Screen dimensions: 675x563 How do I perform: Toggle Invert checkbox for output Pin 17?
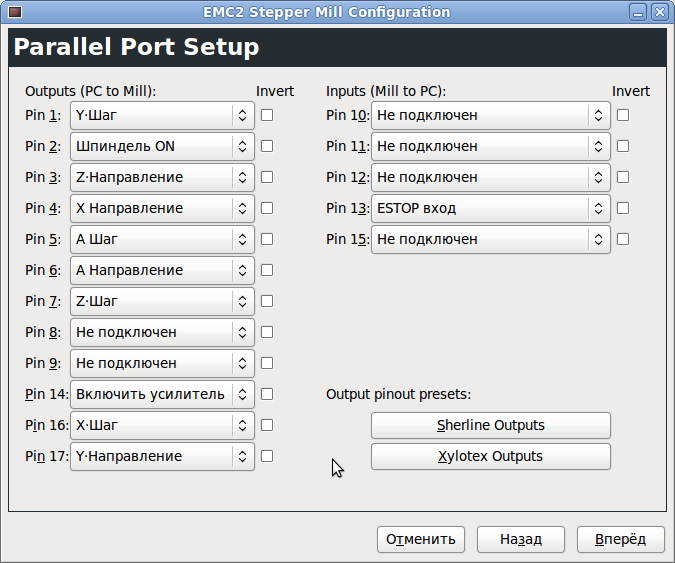pos(267,456)
